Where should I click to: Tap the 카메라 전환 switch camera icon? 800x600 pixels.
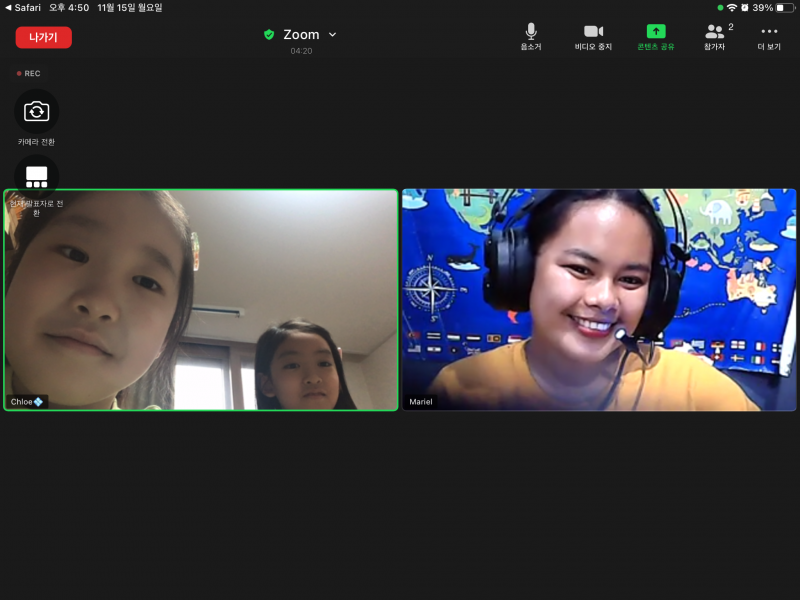(37, 111)
